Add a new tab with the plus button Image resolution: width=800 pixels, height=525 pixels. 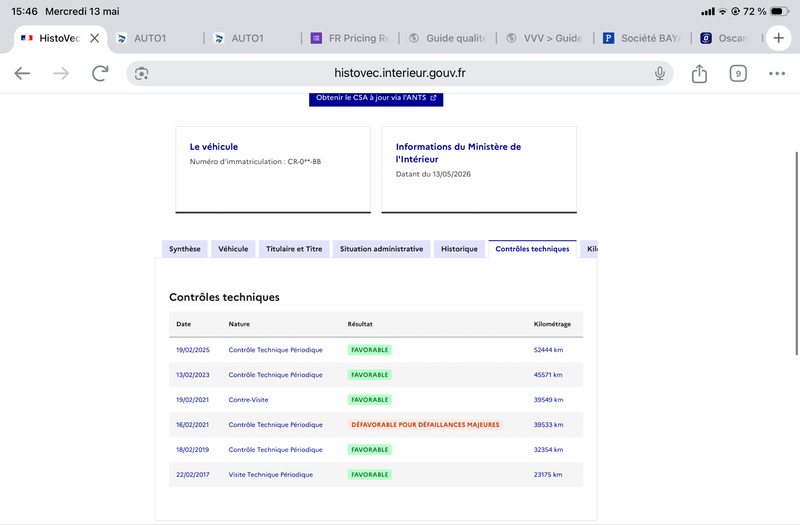778,38
